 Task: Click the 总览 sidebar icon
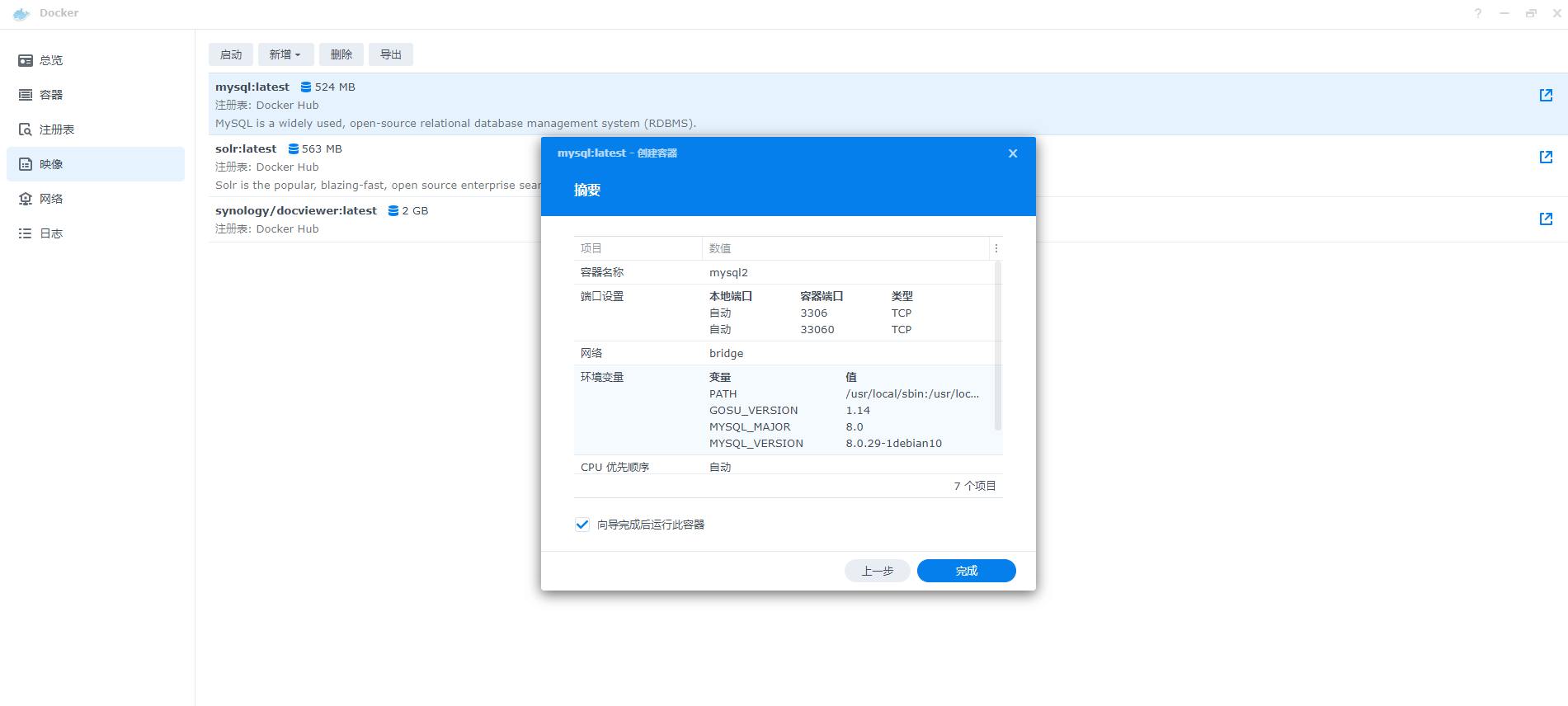[26, 60]
